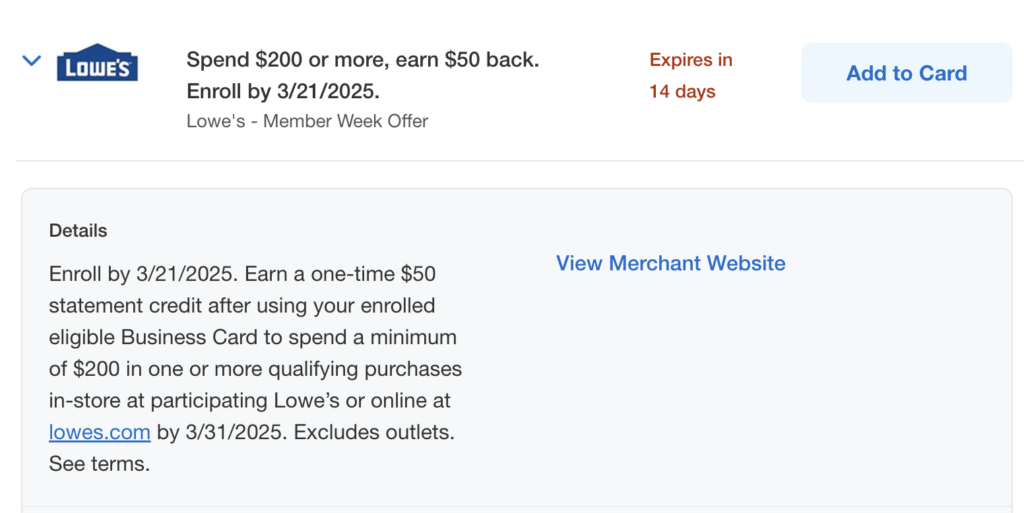1024x513 pixels.
Task: Click the "Expires in" red label
Action: (691, 60)
